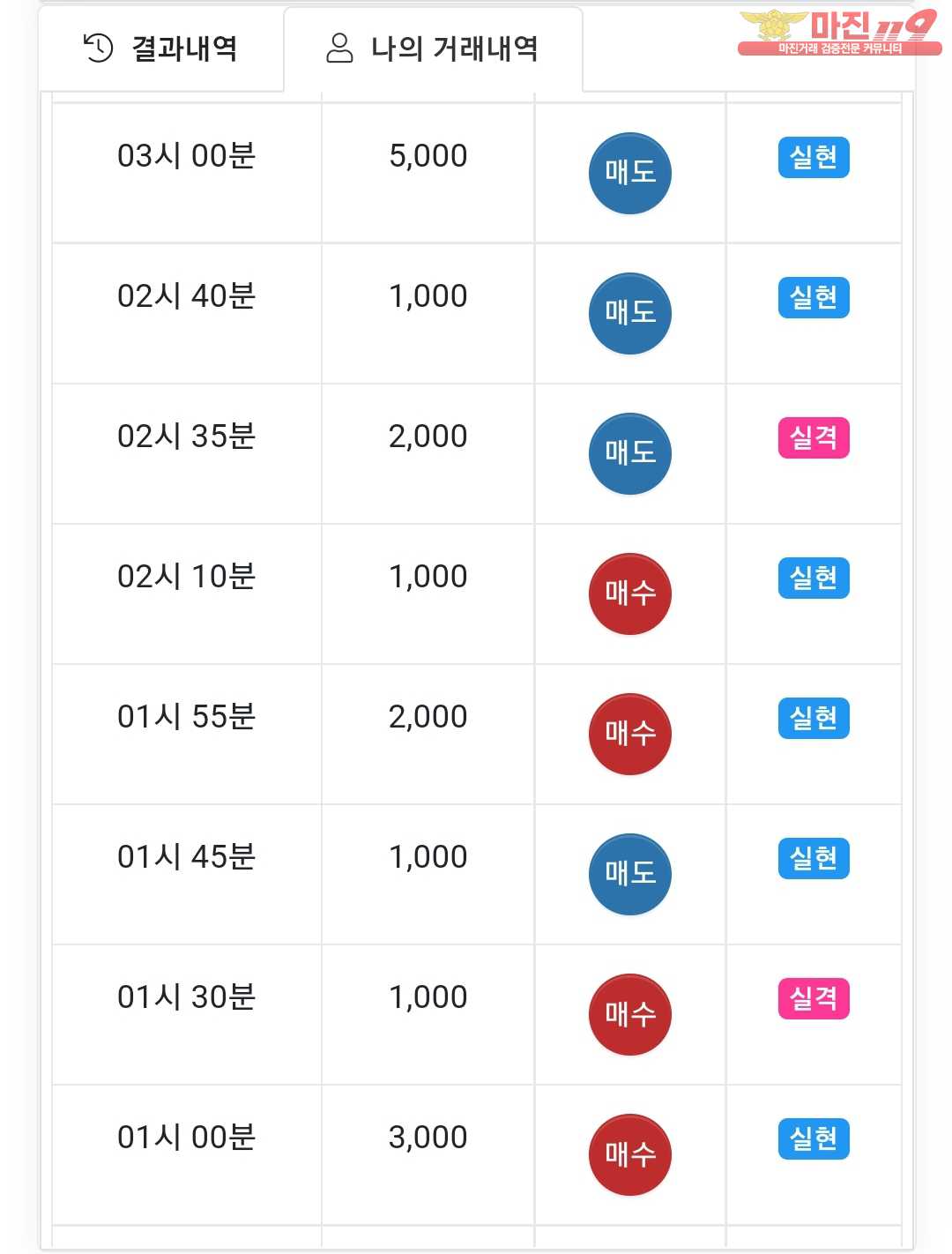The image size is (952, 1254).
Task: Click the 3,000 amount cell
Action: [428, 1138]
